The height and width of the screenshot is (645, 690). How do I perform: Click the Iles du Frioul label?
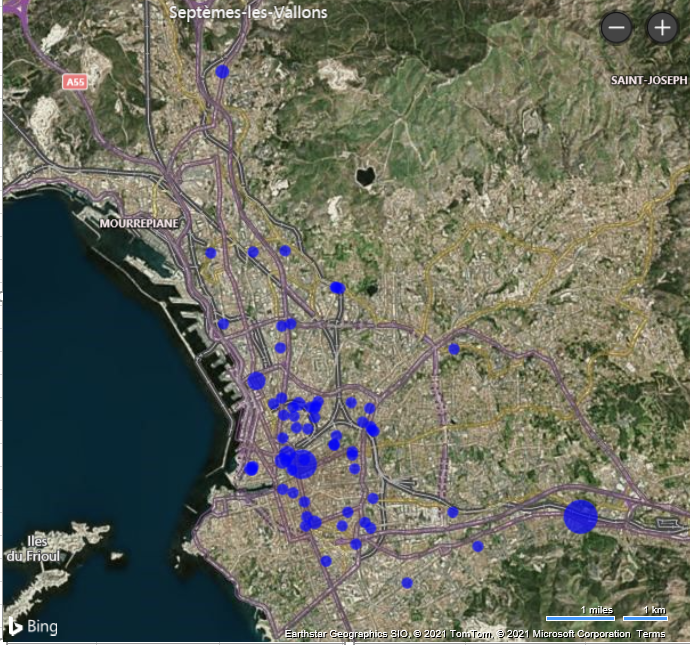34,548
